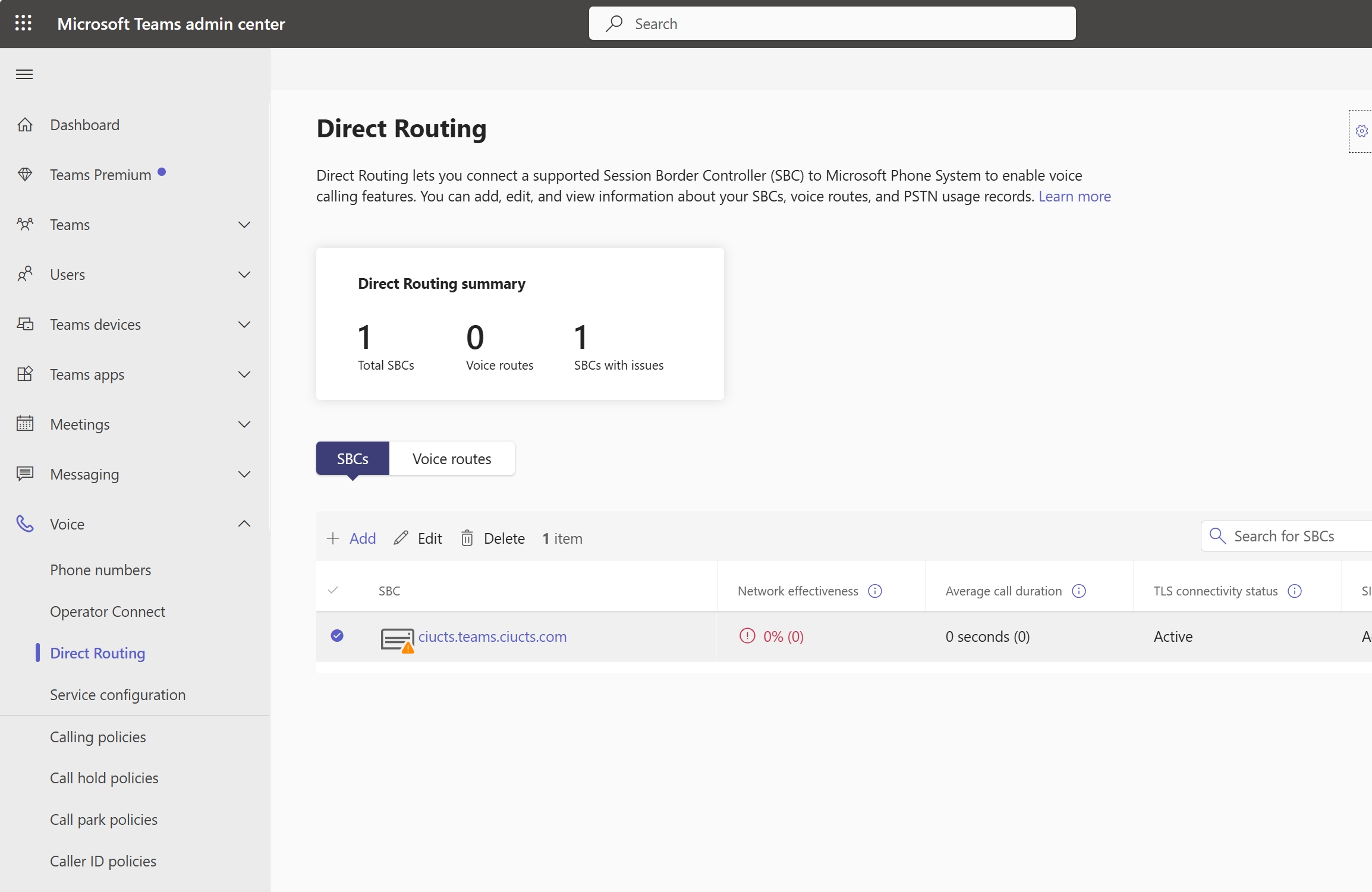
Task: Open Average call duration info icon
Action: [x=1079, y=591]
